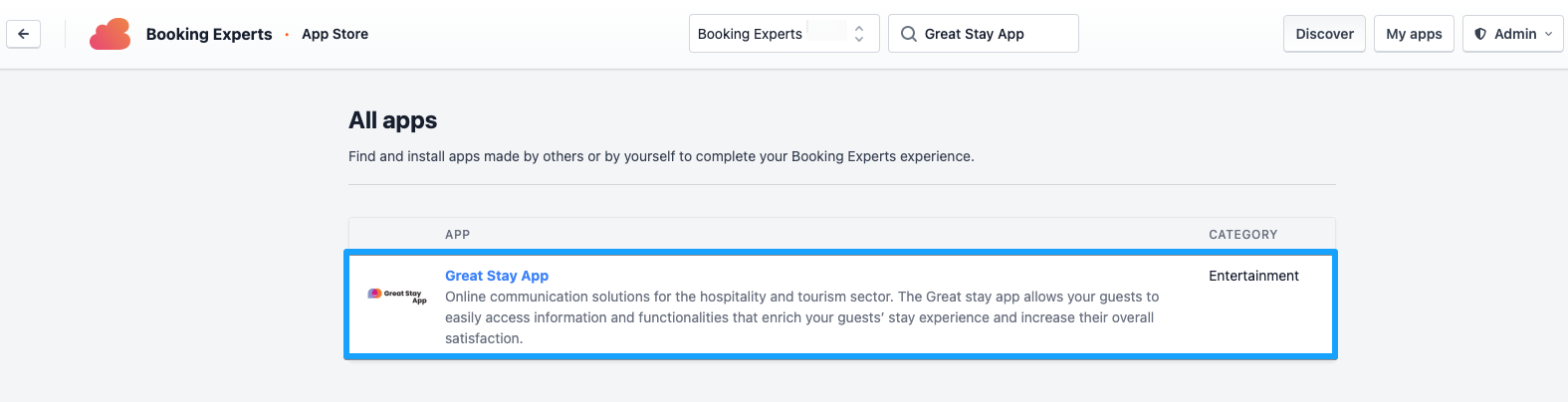
Task: Switch to My apps
Action: click(x=1414, y=34)
